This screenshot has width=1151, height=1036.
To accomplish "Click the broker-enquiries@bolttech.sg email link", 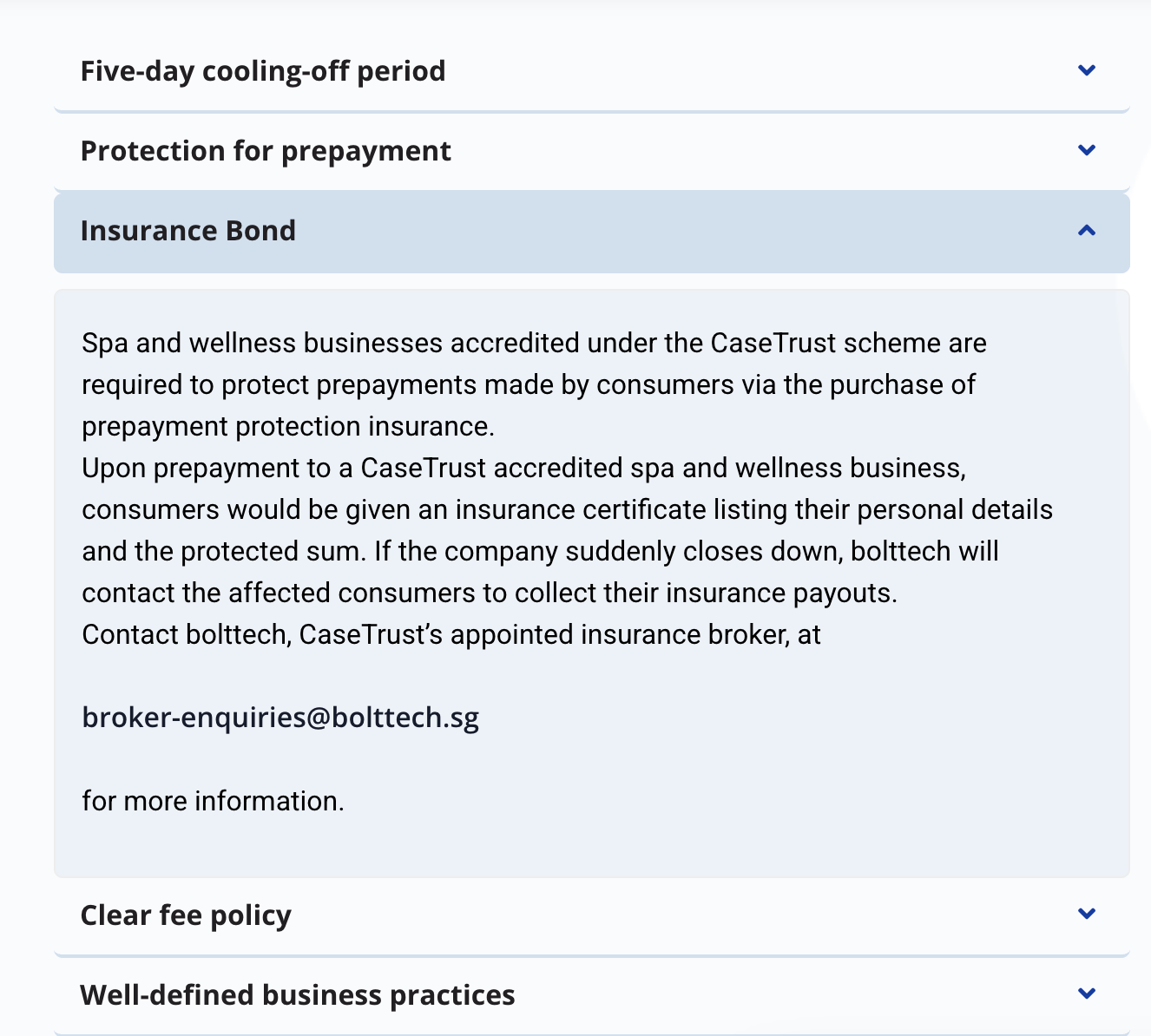I will [280, 718].
